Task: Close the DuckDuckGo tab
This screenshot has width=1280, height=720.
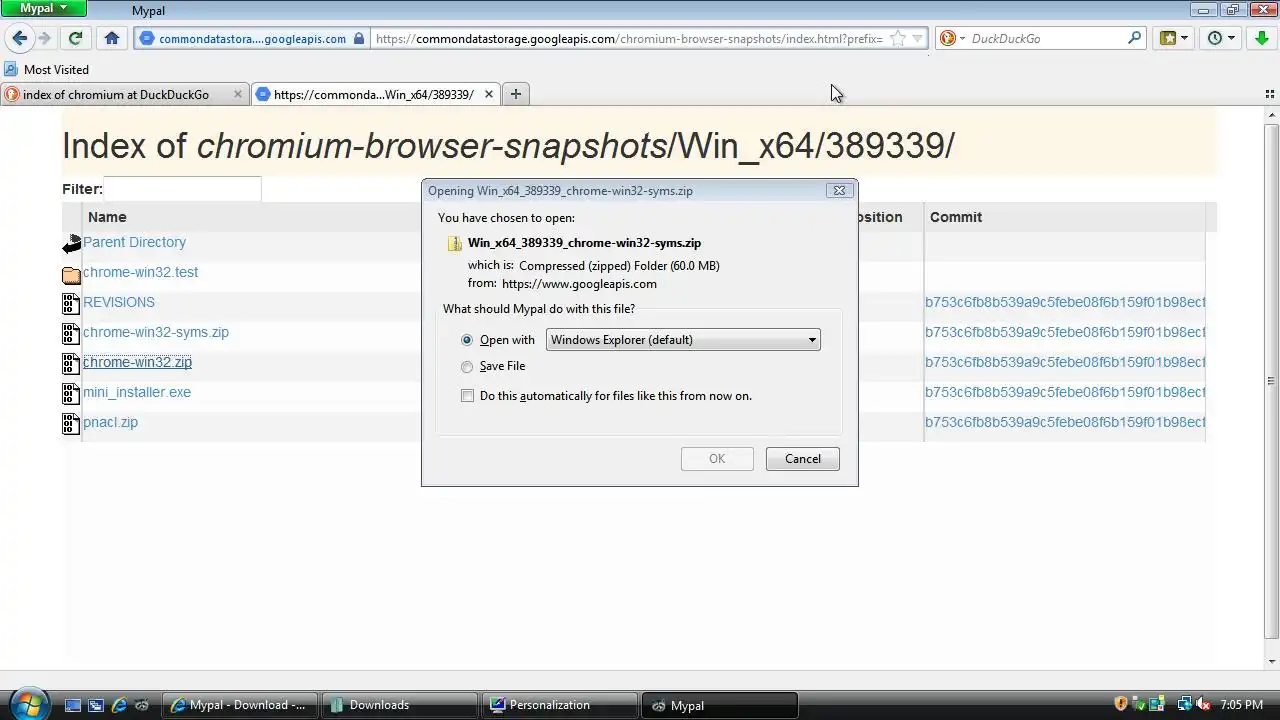Action: (238, 94)
